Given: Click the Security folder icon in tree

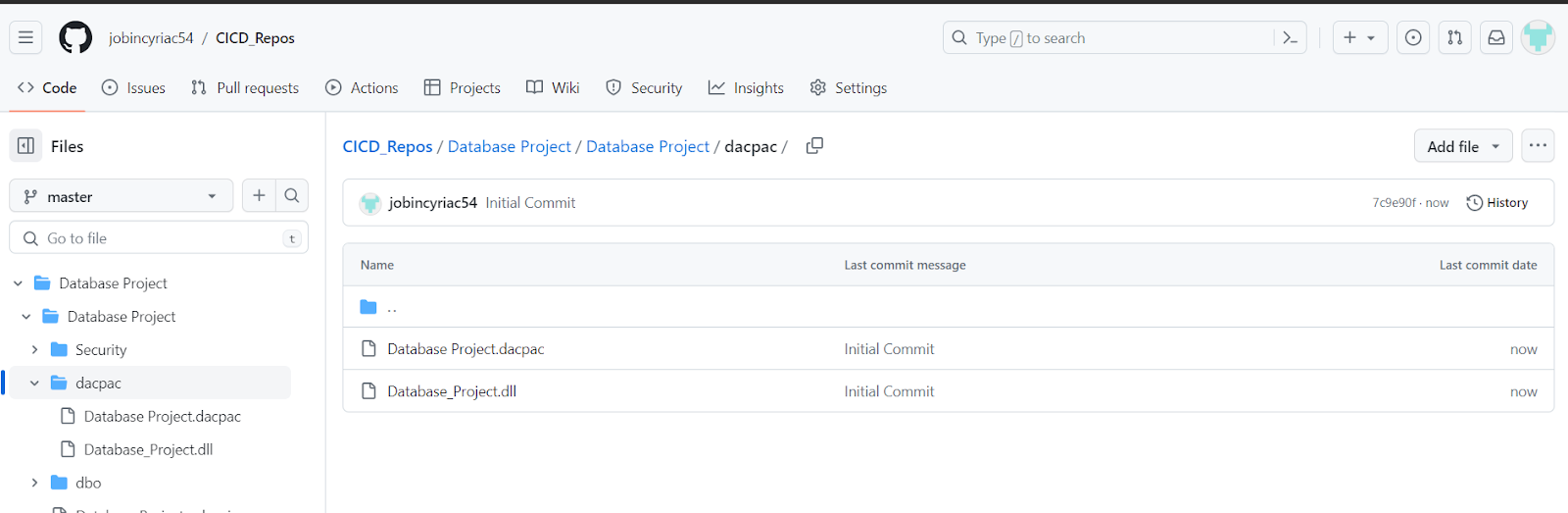Looking at the screenshot, I should (x=59, y=349).
